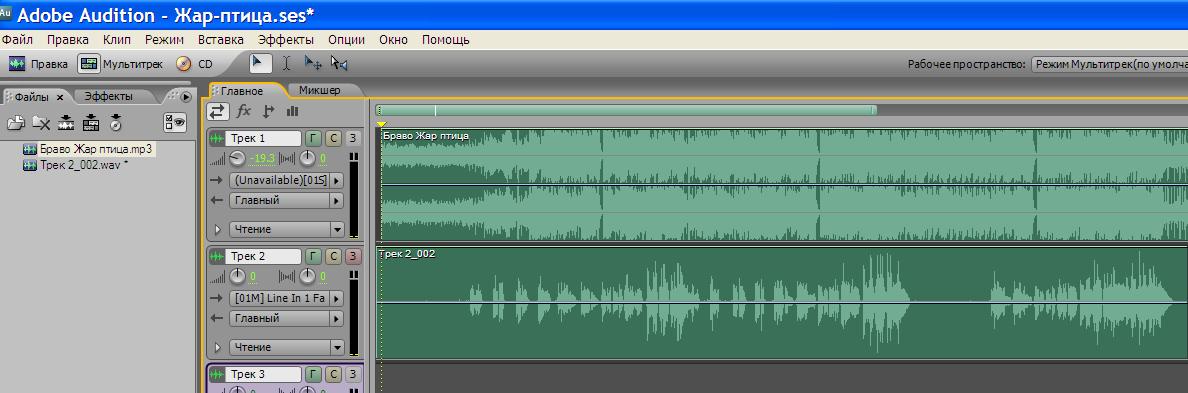The width and height of the screenshot is (1188, 393).
Task: Mute Трек 1 with Г button
Action: click(x=314, y=139)
